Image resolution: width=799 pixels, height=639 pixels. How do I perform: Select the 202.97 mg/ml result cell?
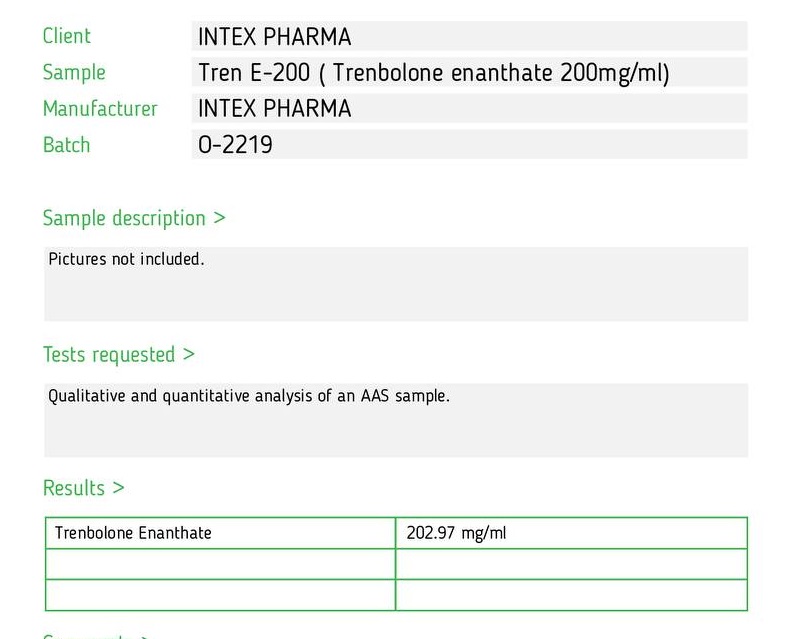point(571,533)
